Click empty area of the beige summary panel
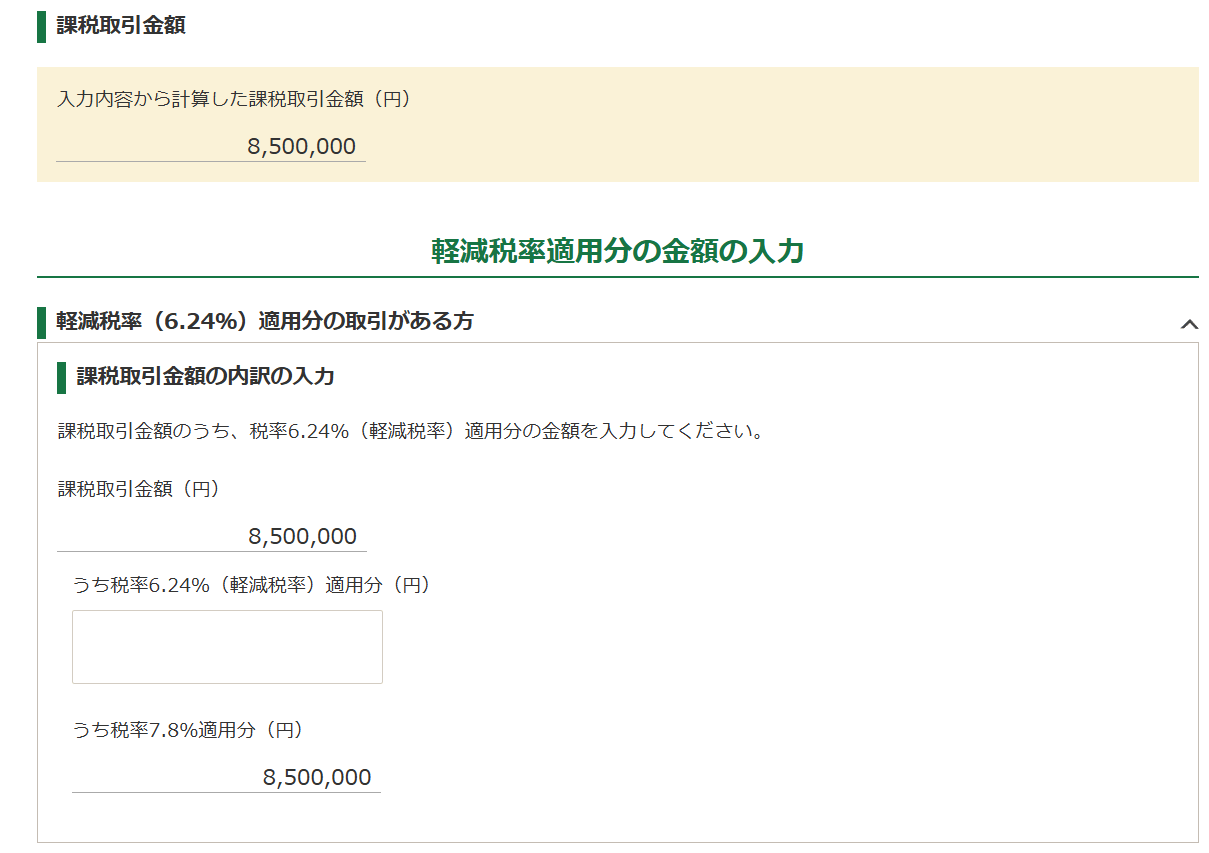 click(780, 125)
